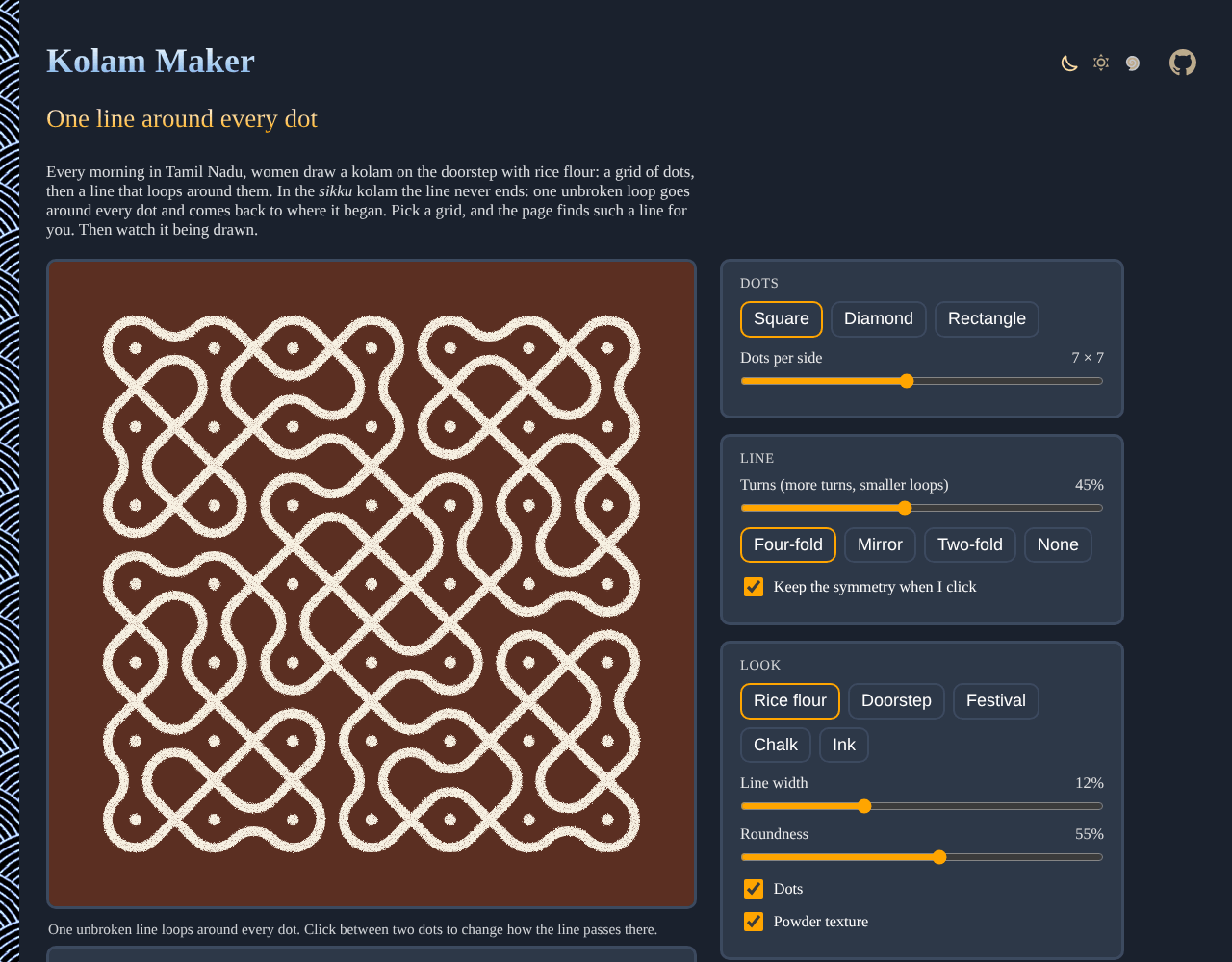Adjust the Dots per side slider

click(x=922, y=381)
